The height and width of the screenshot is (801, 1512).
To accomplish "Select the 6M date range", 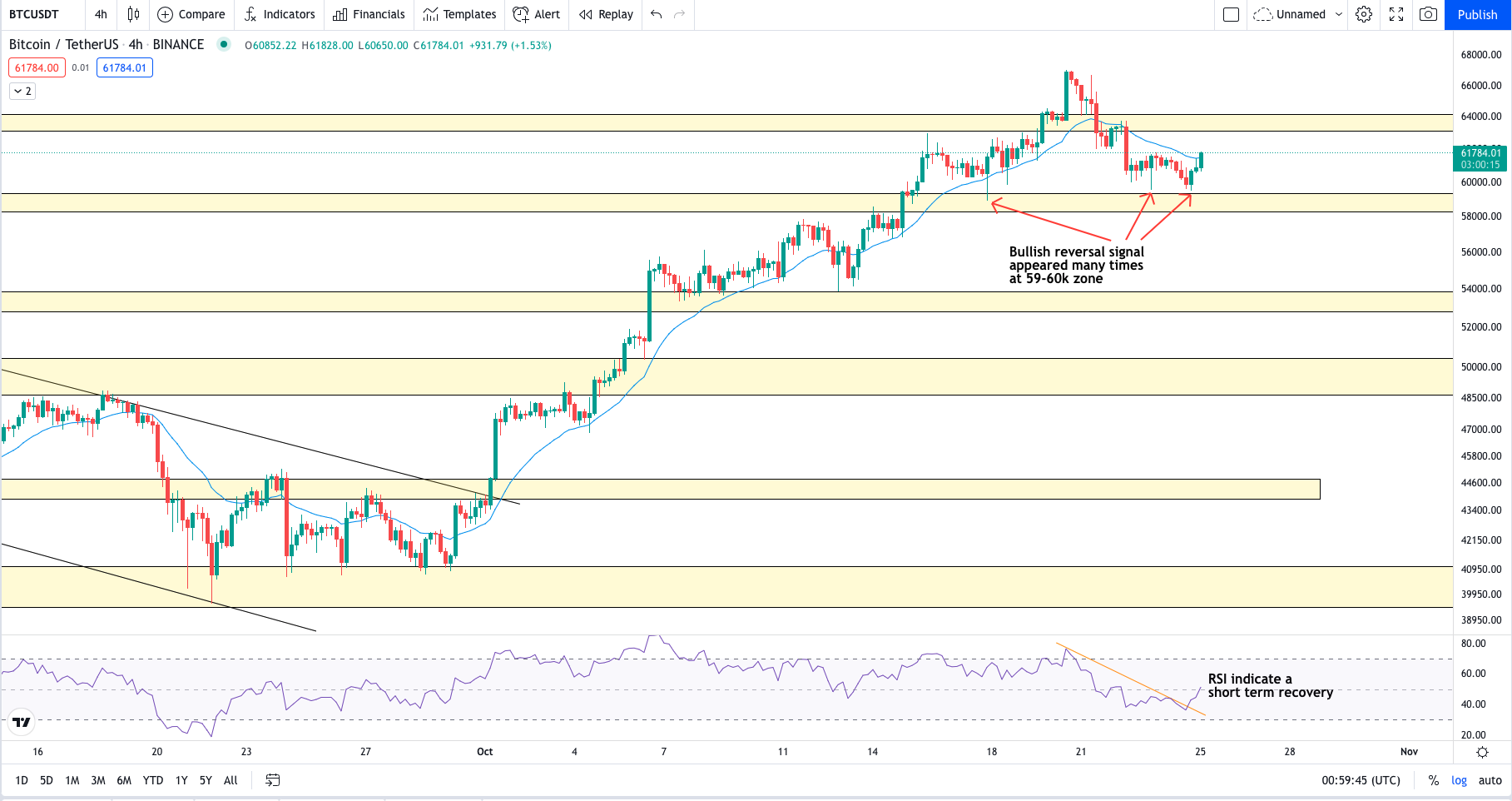I will coord(124,780).
